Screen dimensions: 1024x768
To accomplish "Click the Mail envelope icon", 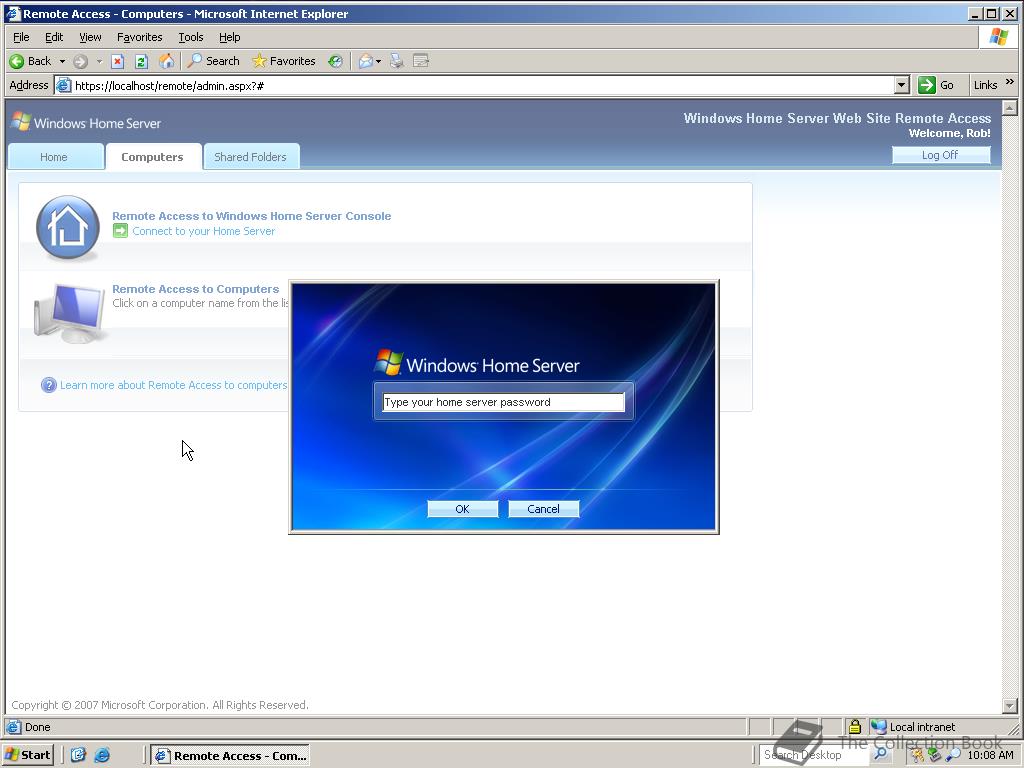I will [x=366, y=61].
